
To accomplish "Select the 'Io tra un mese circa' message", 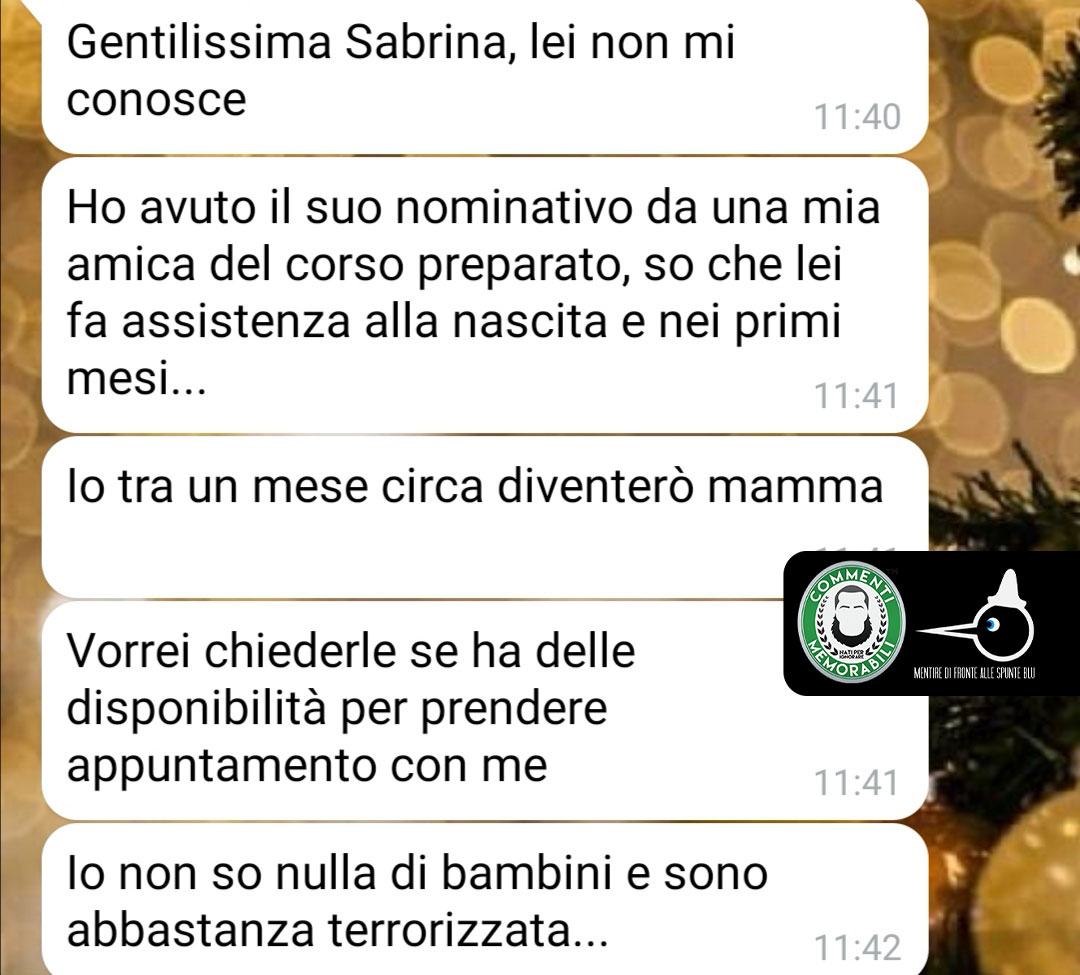I will [x=485, y=516].
